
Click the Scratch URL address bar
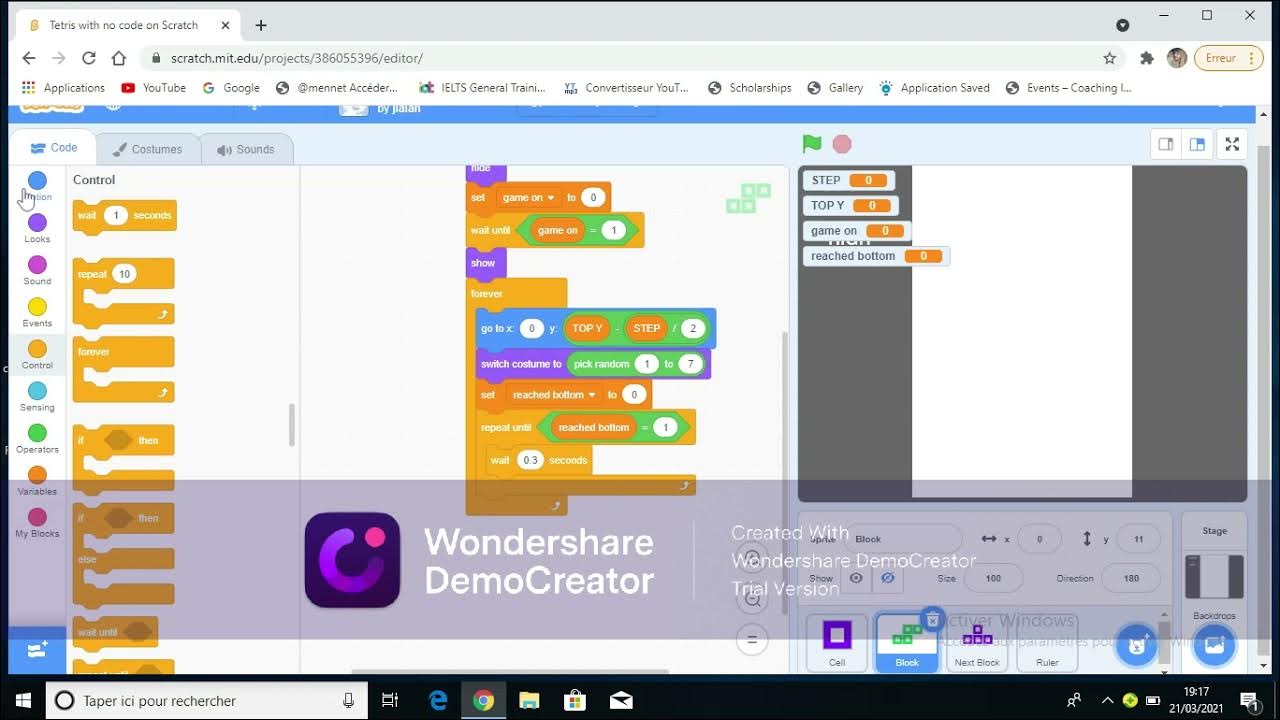pyautogui.click(x=630, y=58)
